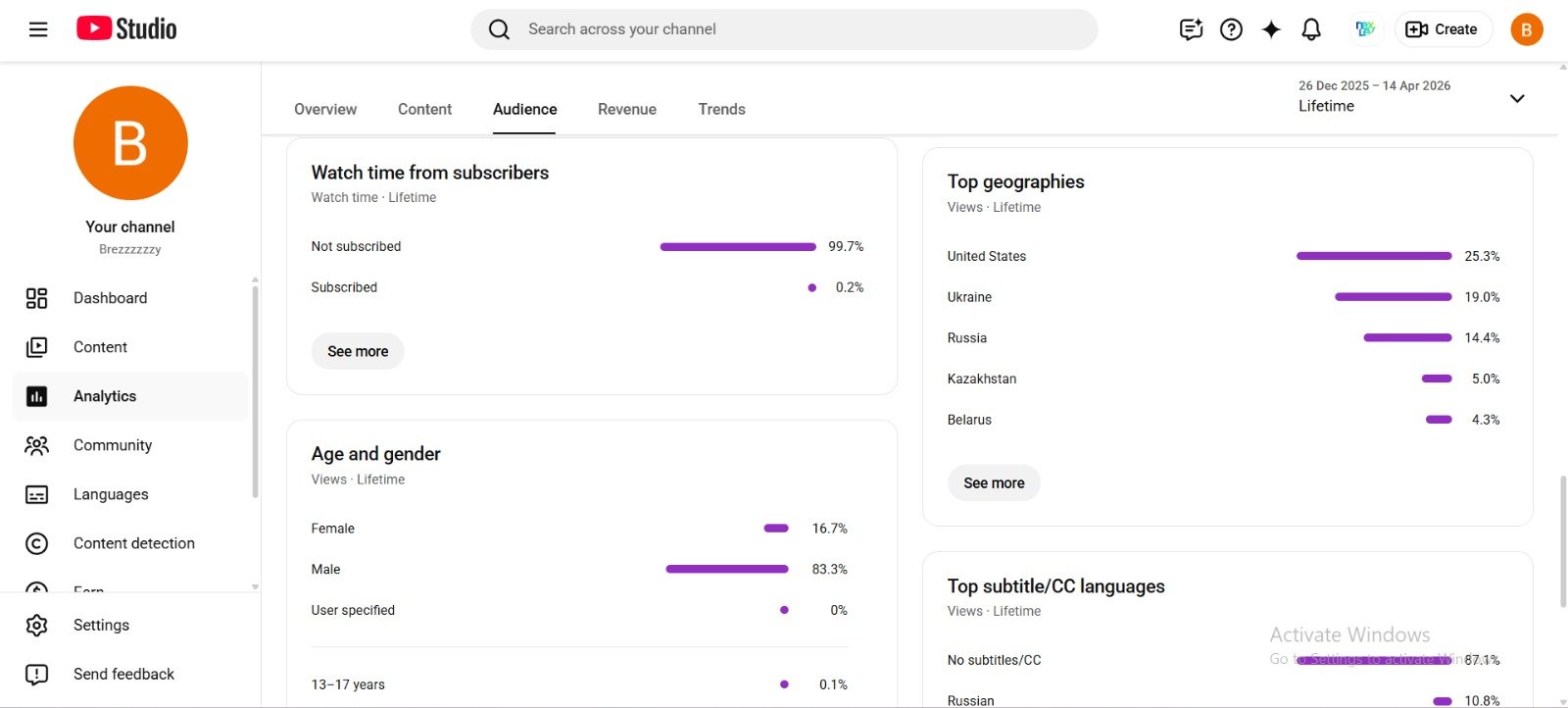Open the Help question mark icon
Screen dimensions: 1568x708
coord(1231,29)
